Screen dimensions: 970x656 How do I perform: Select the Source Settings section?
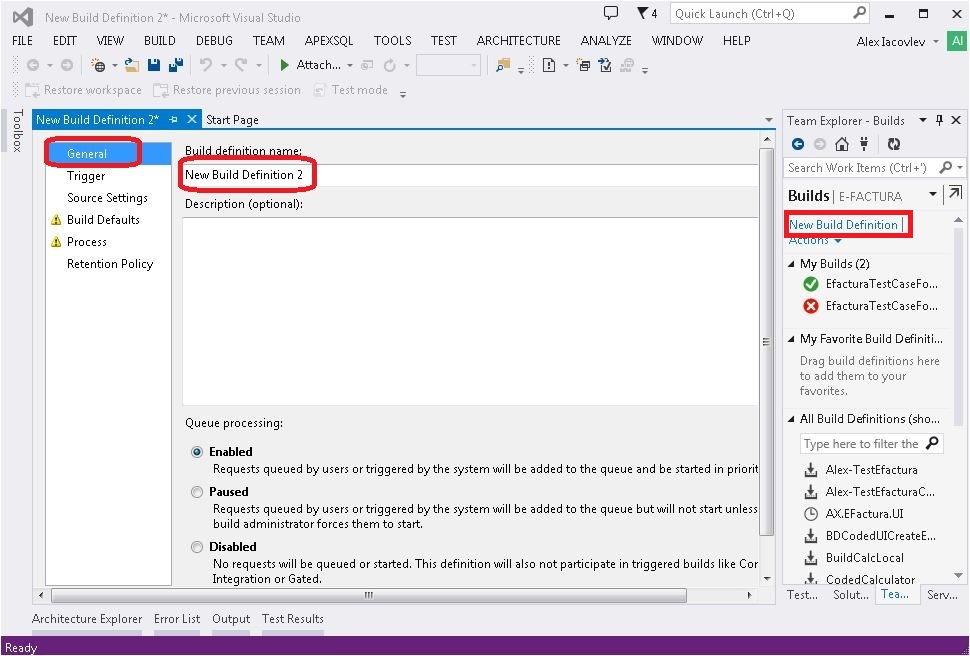tap(108, 197)
